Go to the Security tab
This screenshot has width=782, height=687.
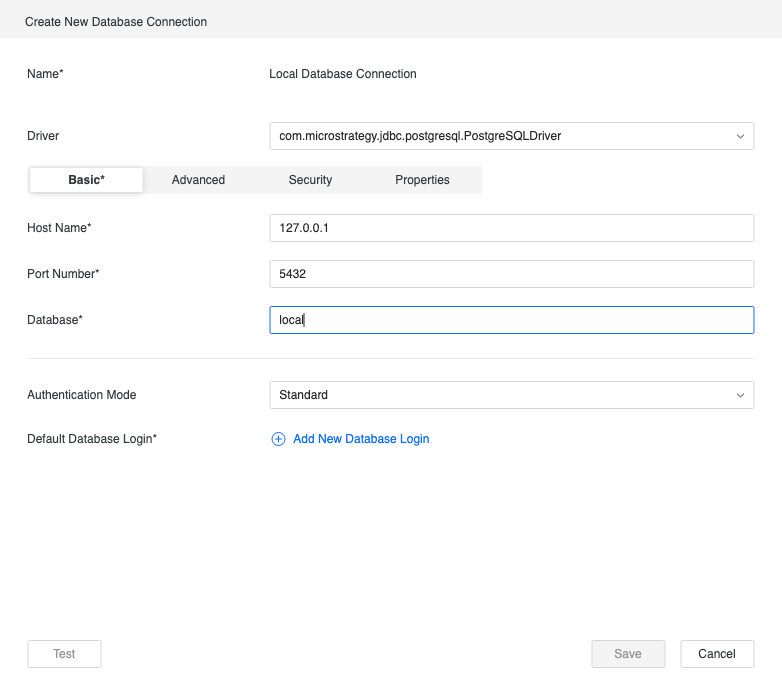pyautogui.click(x=310, y=180)
